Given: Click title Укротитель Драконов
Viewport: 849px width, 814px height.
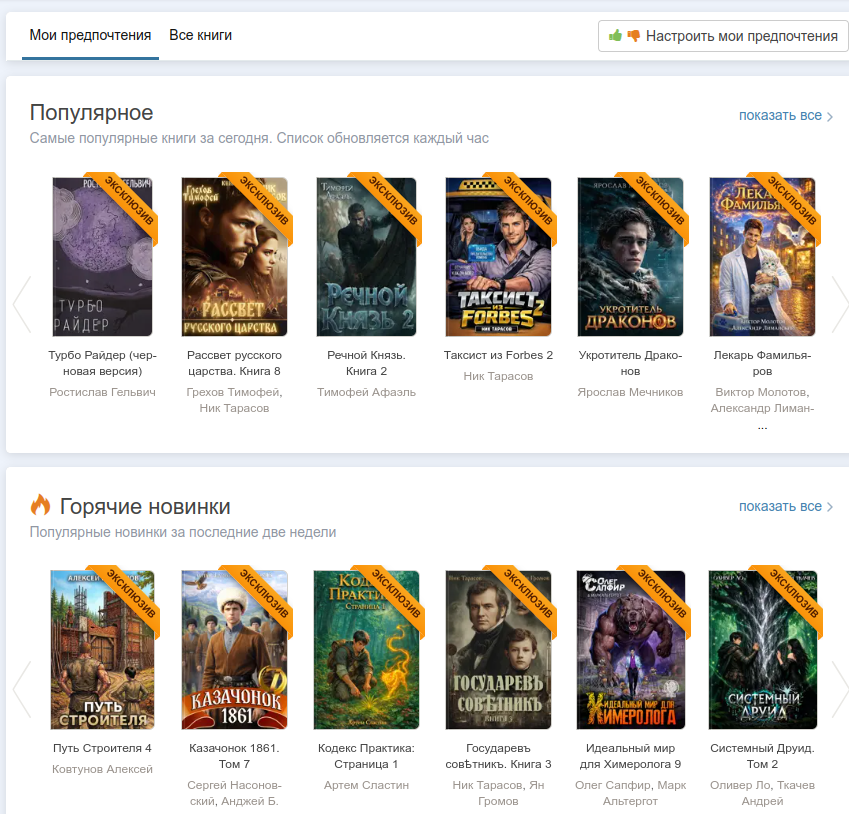Looking at the screenshot, I should tap(630, 363).
